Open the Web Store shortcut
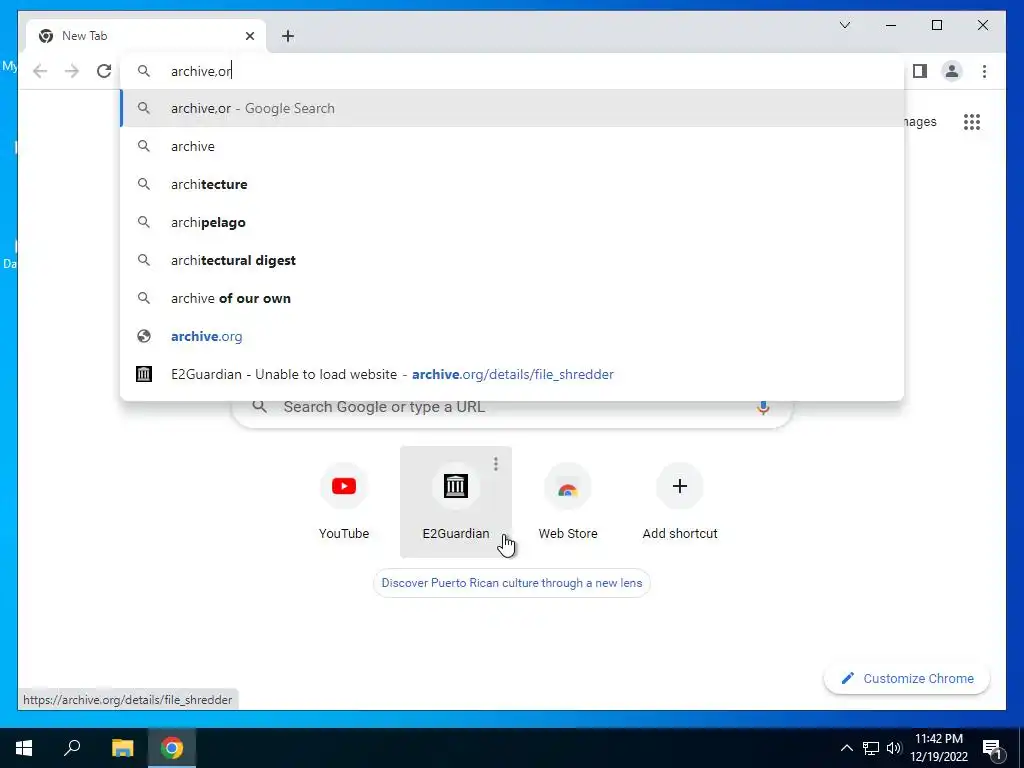 click(x=568, y=502)
